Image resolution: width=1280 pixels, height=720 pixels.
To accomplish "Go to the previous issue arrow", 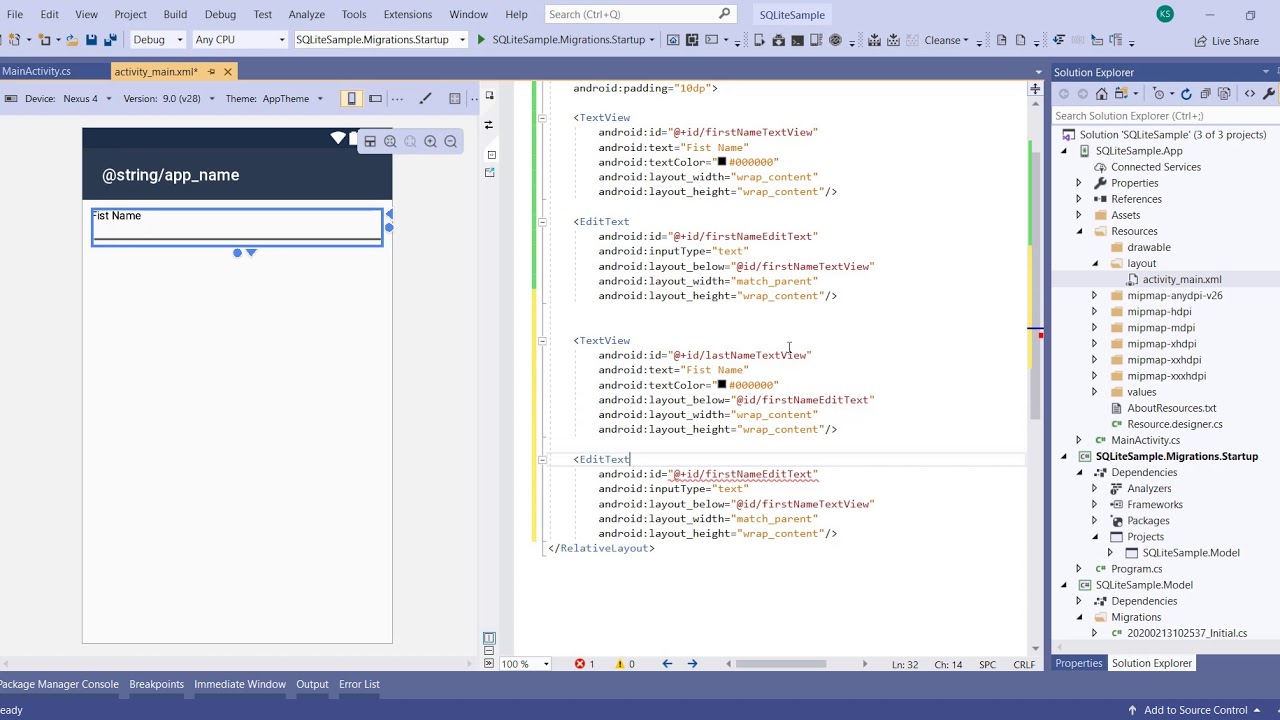I will point(667,664).
